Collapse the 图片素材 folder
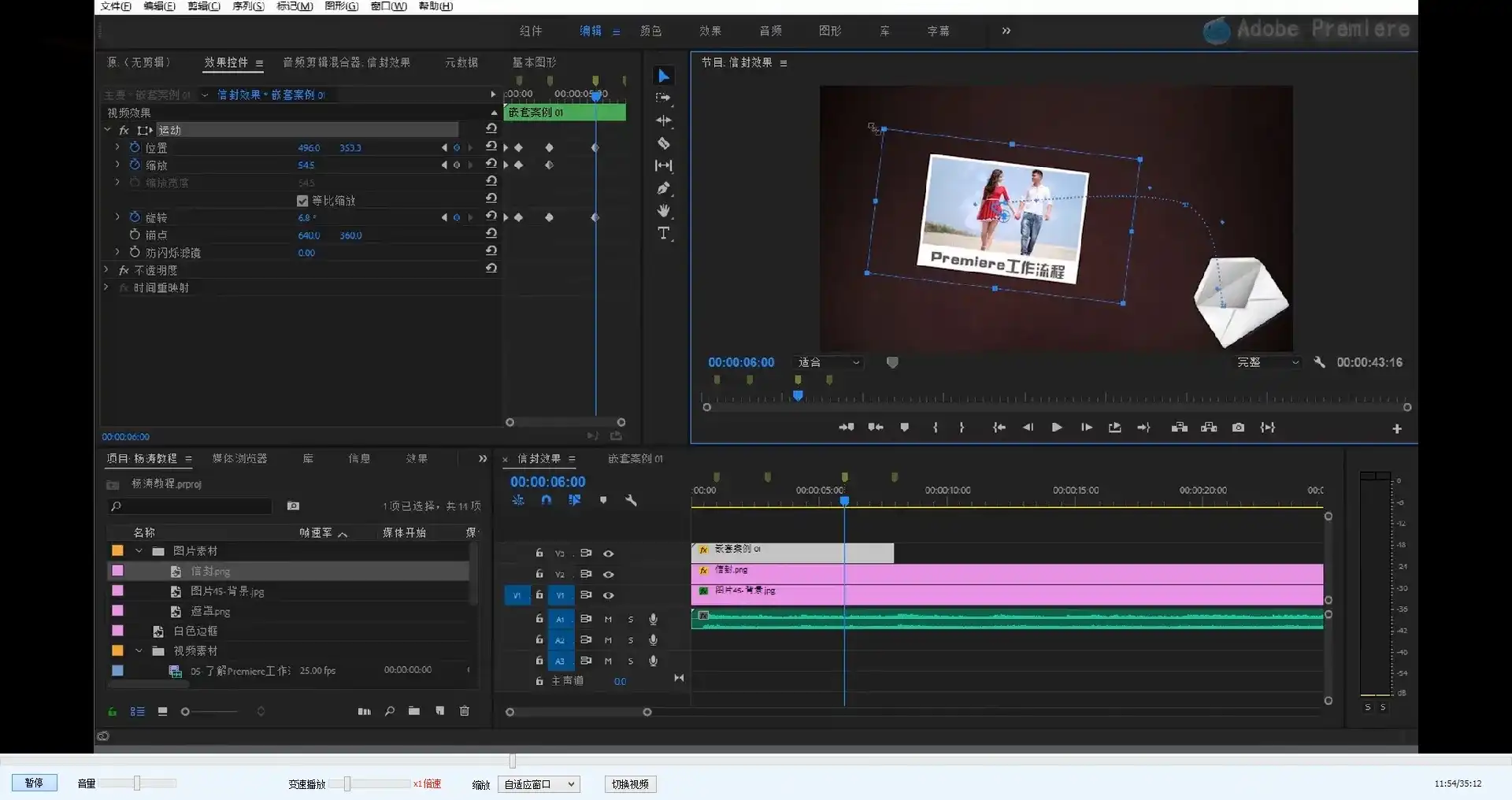Screen dimensions: 1512x800 pyautogui.click(x=139, y=551)
